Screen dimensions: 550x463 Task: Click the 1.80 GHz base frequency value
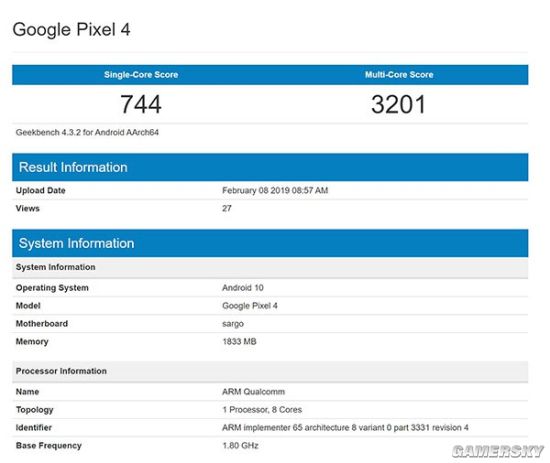coord(240,445)
